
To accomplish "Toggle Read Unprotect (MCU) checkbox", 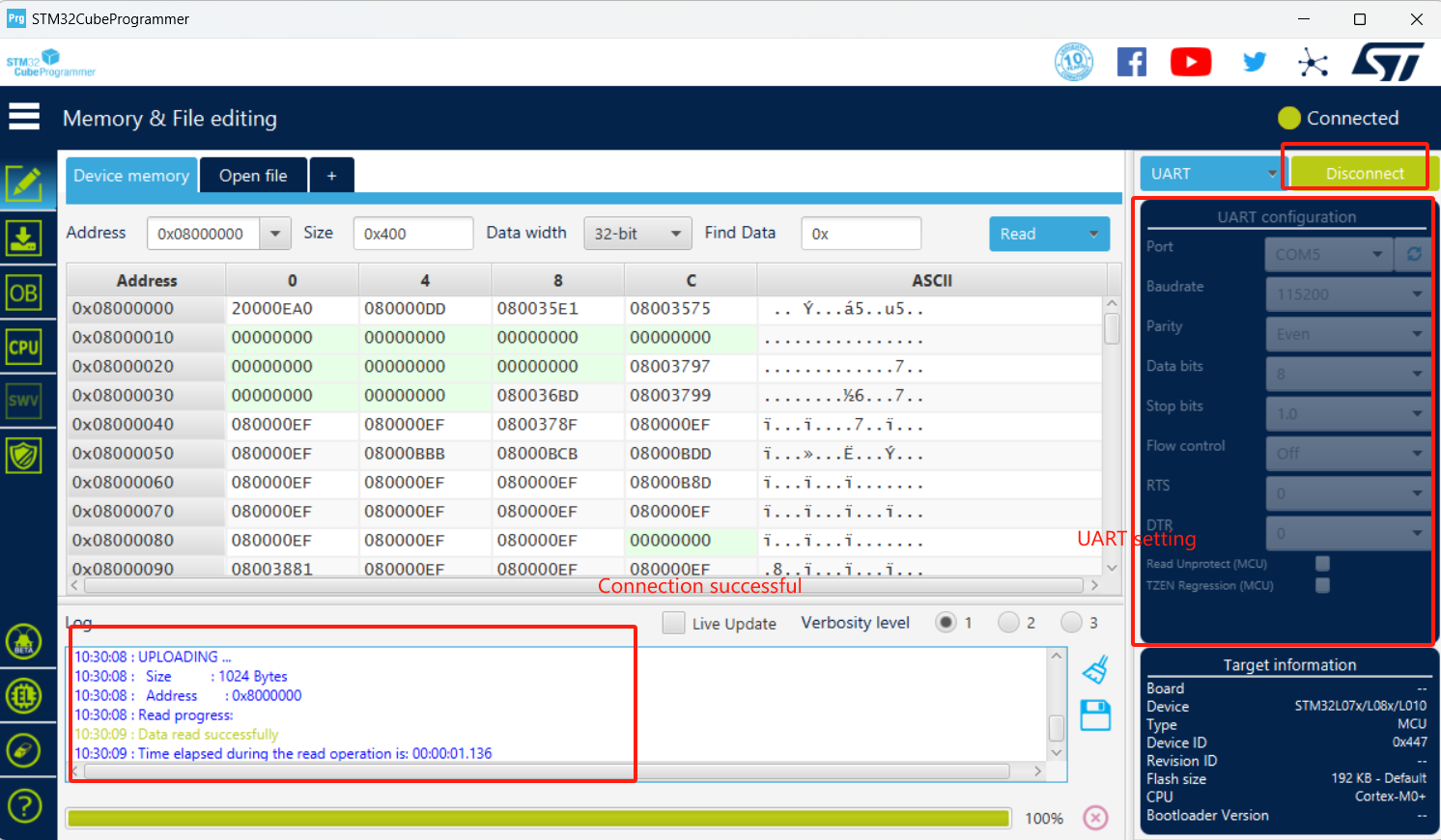I will [x=1322, y=563].
